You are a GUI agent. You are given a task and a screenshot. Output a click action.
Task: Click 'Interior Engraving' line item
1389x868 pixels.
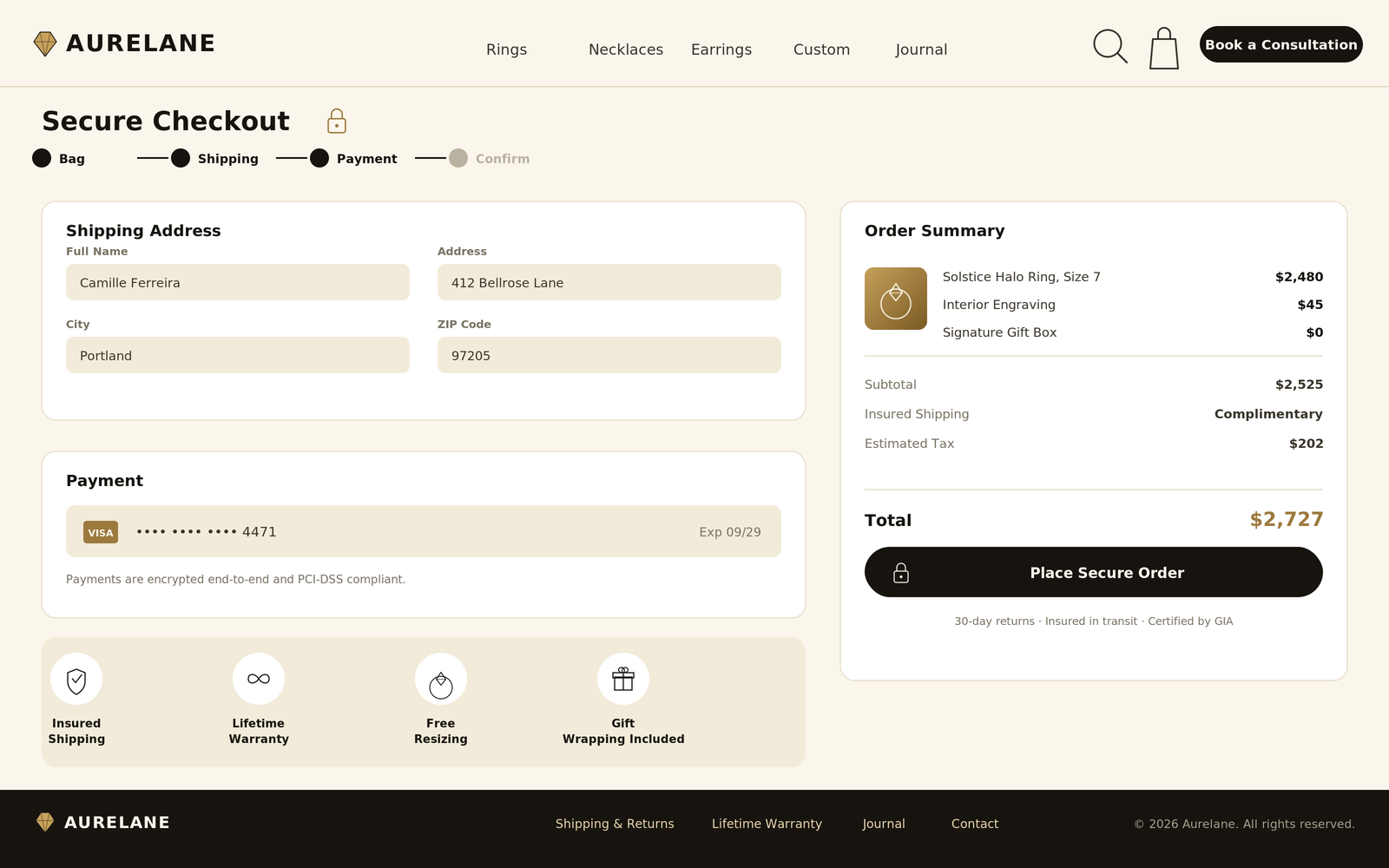(999, 305)
